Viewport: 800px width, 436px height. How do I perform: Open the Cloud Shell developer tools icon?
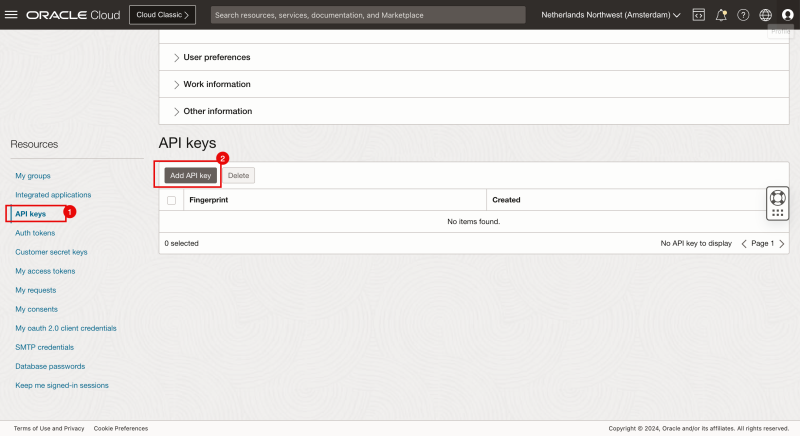pos(698,15)
